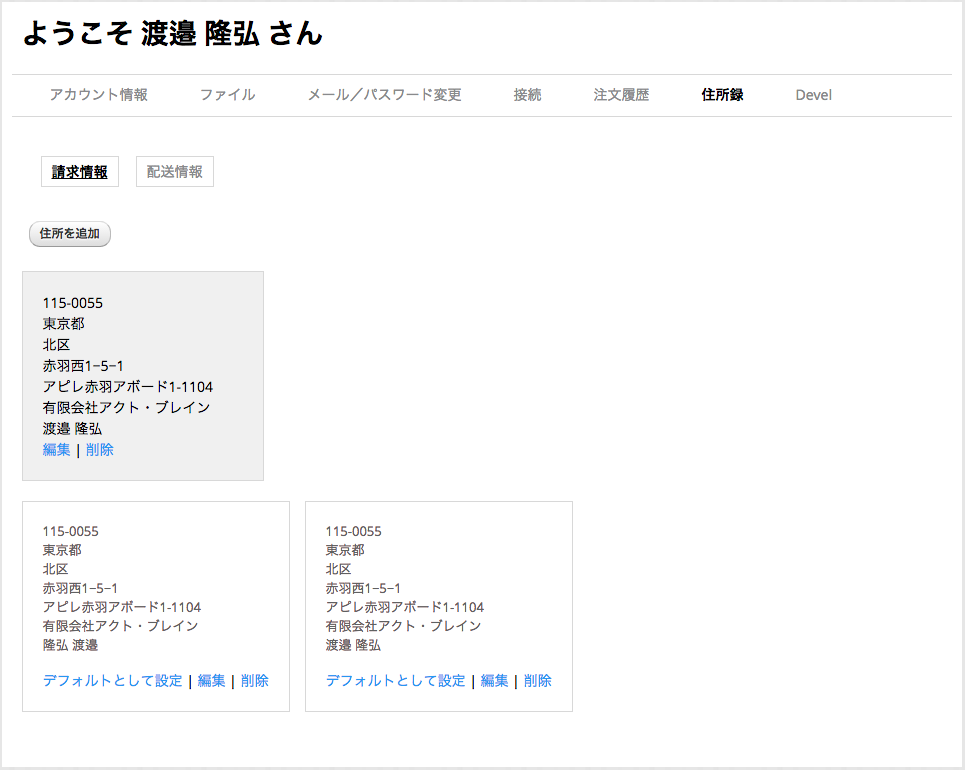Select the active 住所録 tab
This screenshot has width=965, height=770.
coord(721,95)
